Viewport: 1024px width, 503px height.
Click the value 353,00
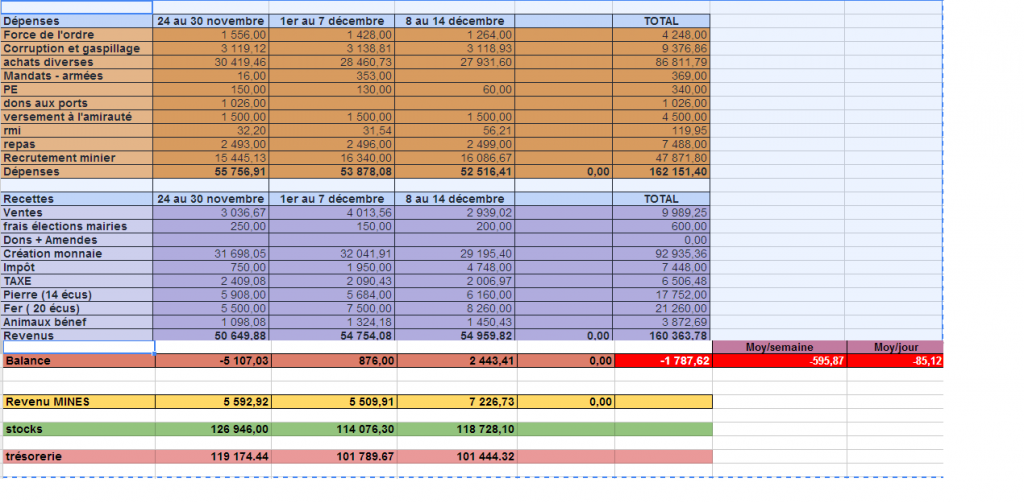pyautogui.click(x=331, y=76)
